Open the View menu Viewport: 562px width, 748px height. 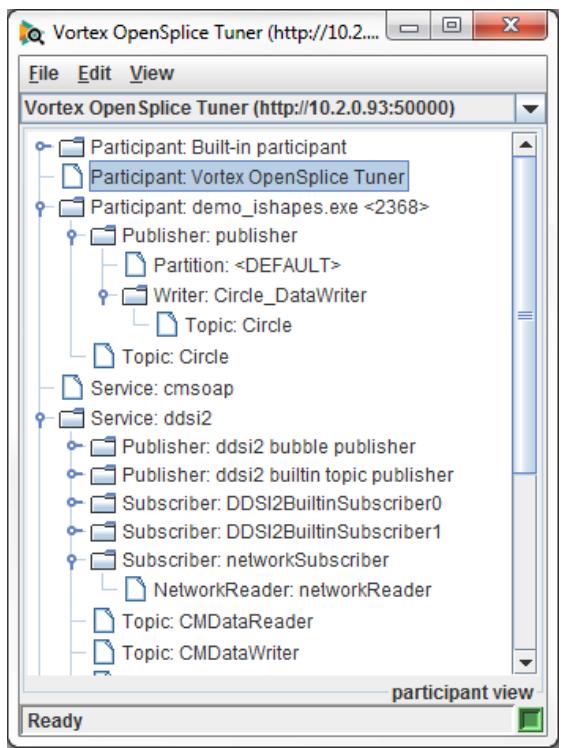[152, 74]
